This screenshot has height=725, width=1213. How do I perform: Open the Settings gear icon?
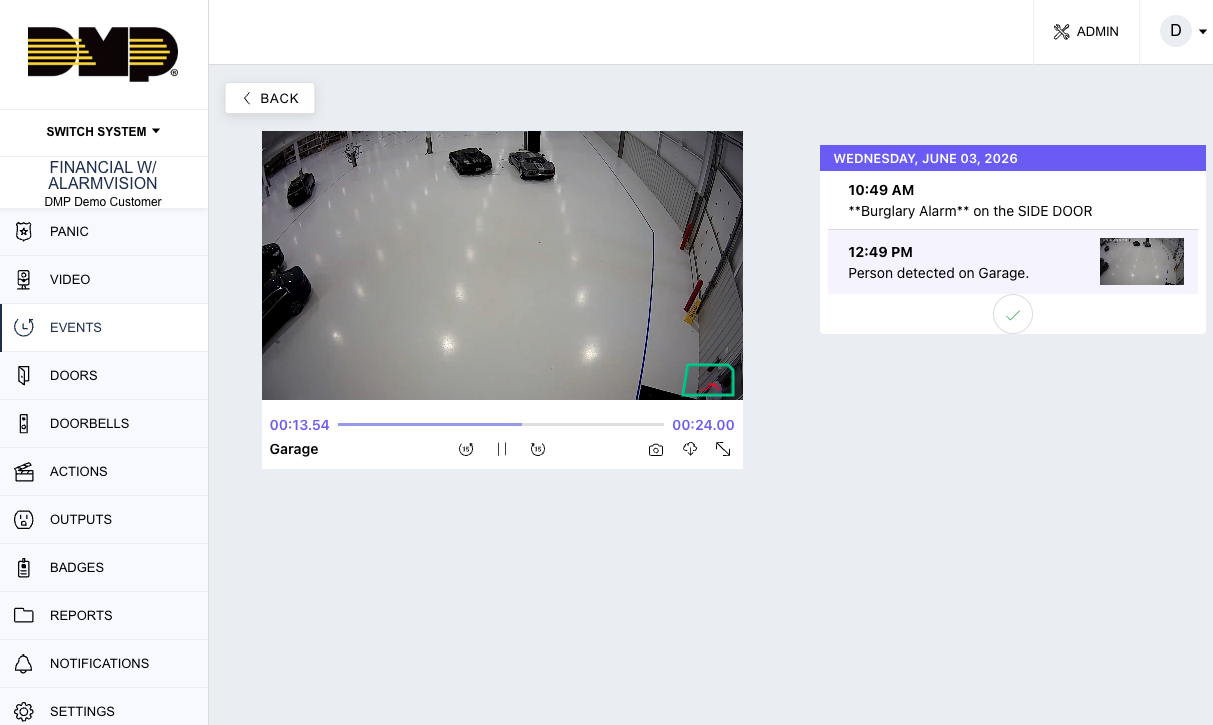tap(24, 711)
